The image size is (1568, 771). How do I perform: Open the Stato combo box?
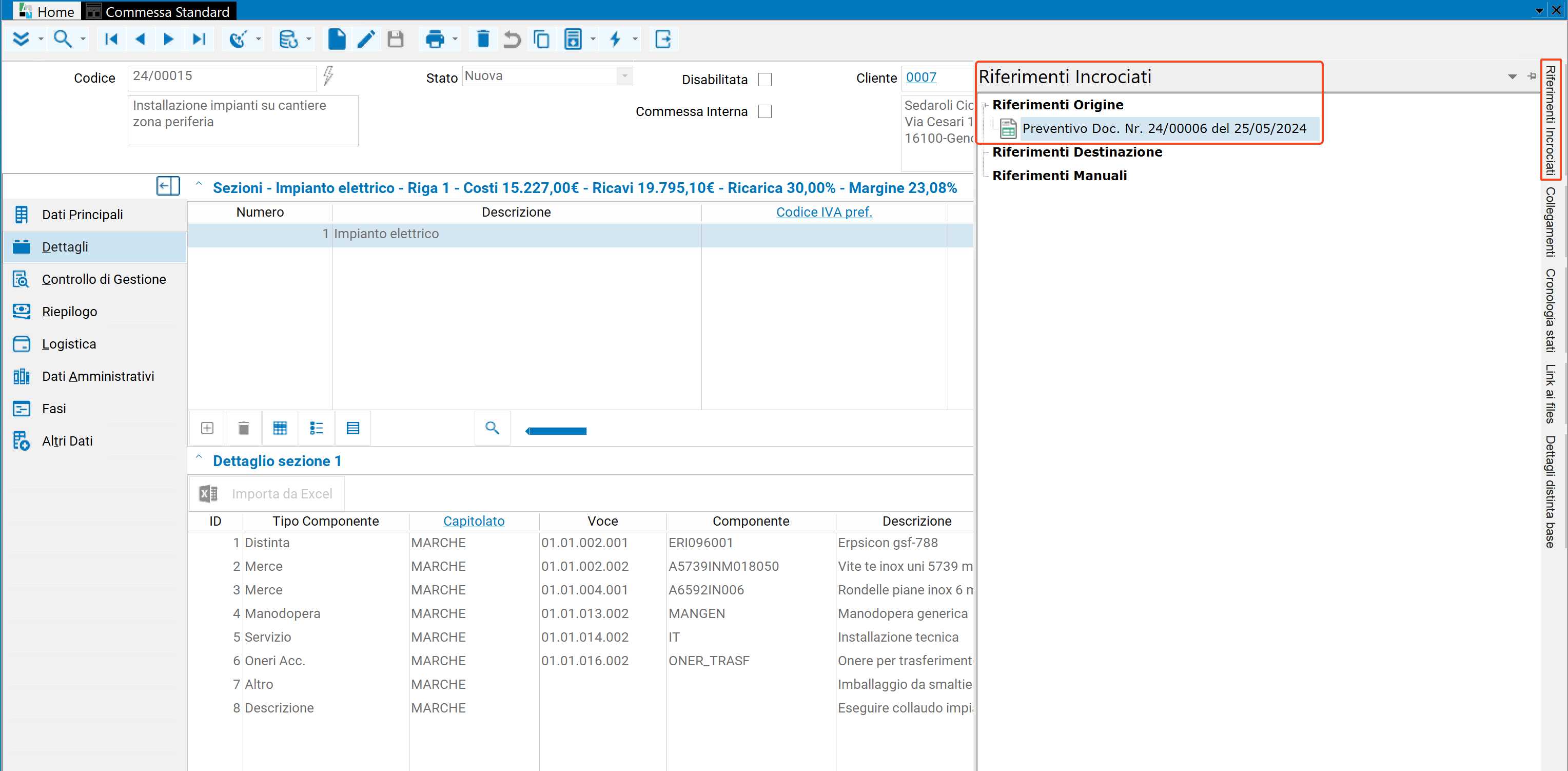624,76
